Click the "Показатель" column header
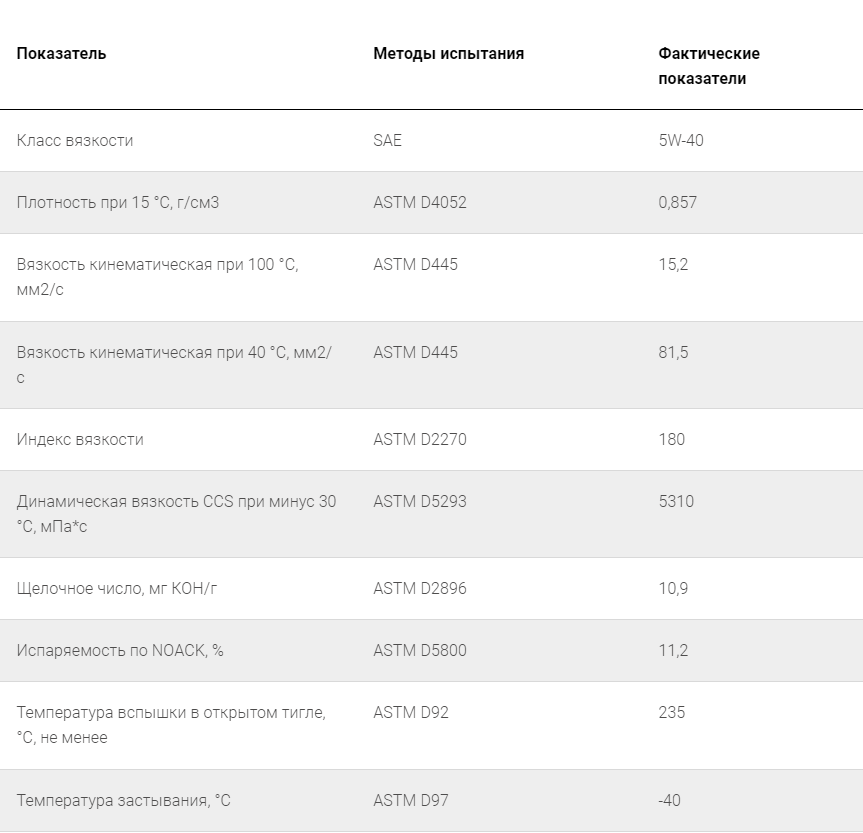The image size is (863, 833). [x=61, y=54]
